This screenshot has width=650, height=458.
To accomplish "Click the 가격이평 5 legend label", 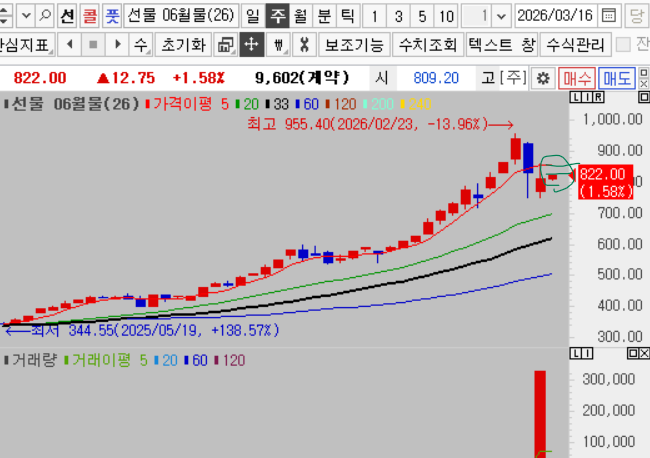I will [x=187, y=104].
